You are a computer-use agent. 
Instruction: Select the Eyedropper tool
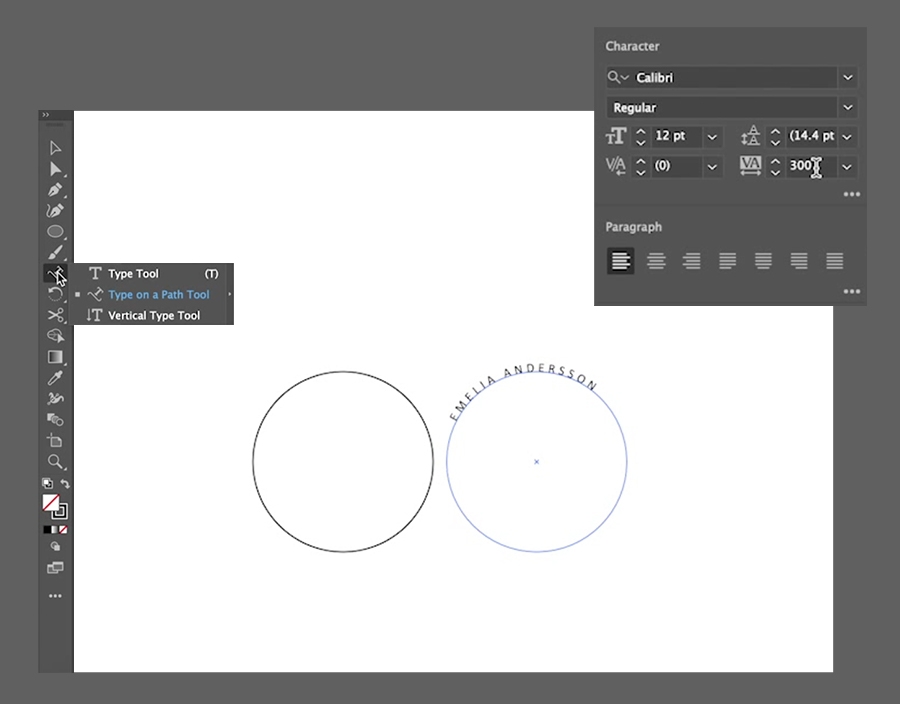tap(55, 378)
